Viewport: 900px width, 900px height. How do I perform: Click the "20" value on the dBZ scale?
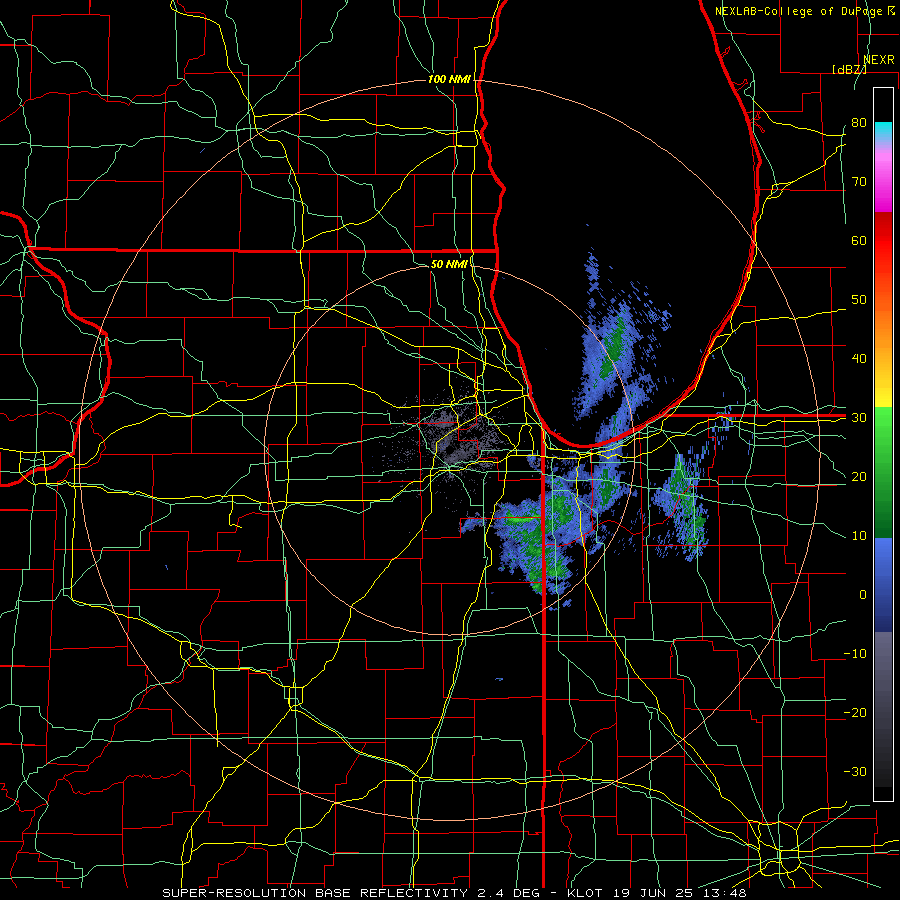(x=859, y=477)
